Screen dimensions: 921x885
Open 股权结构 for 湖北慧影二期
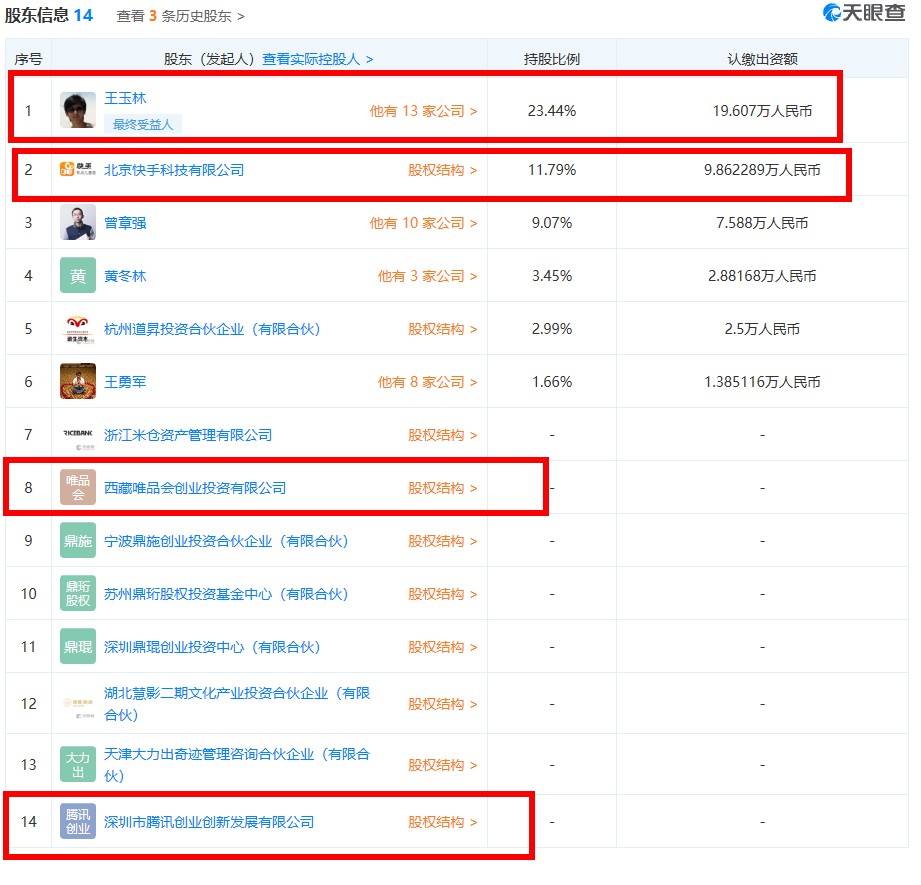(442, 704)
